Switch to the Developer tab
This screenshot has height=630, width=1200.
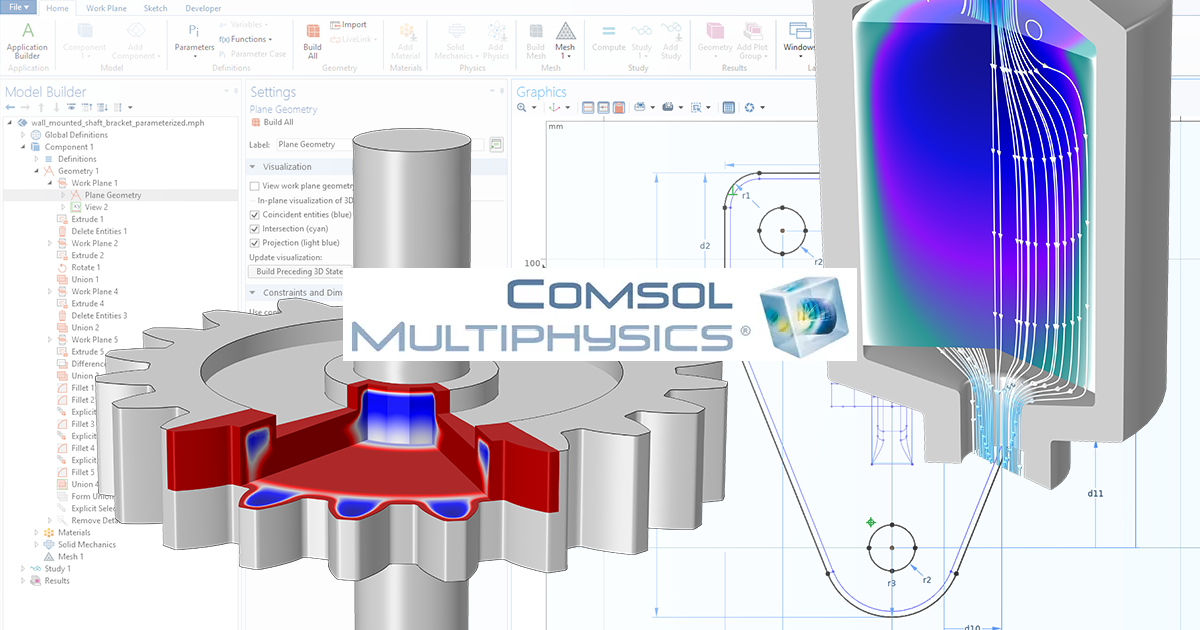point(203,8)
